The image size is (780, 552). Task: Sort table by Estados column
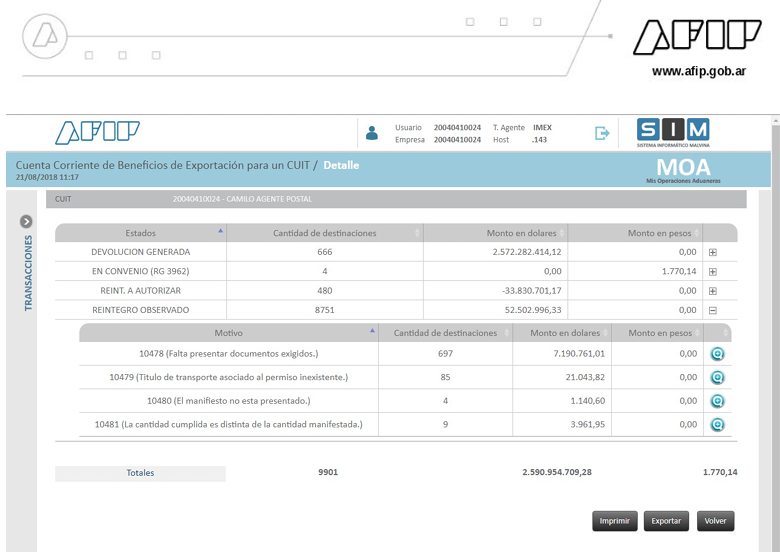click(141, 233)
